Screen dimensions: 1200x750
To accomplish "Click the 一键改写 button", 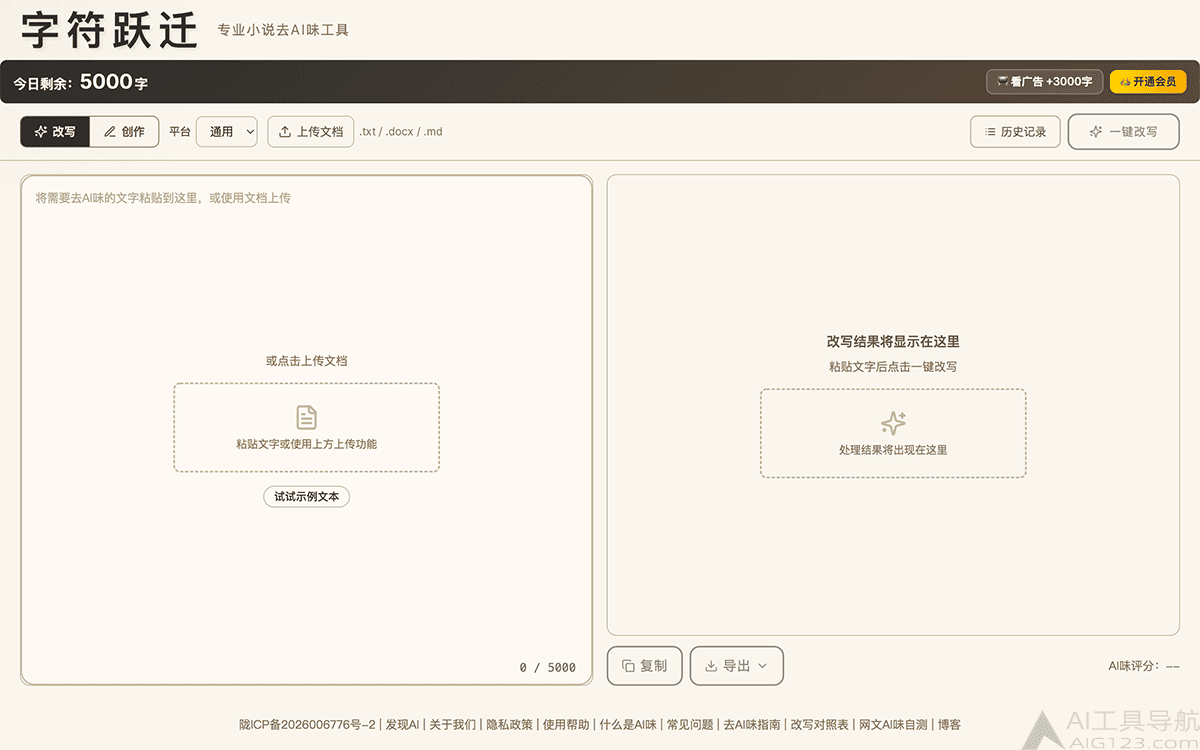I will (1123, 132).
